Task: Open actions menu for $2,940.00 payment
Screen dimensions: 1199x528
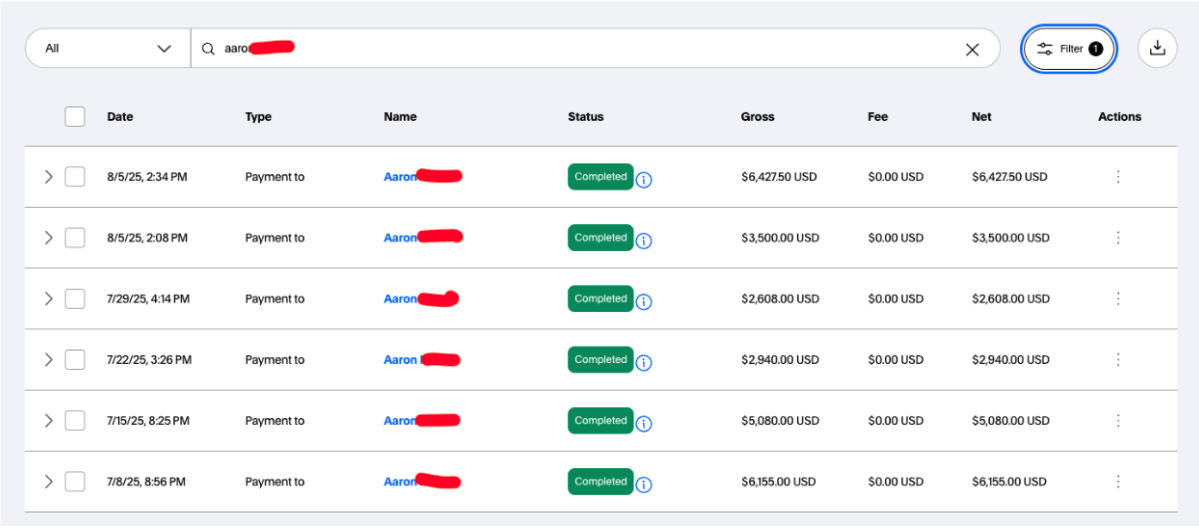Action: [x=1118, y=360]
